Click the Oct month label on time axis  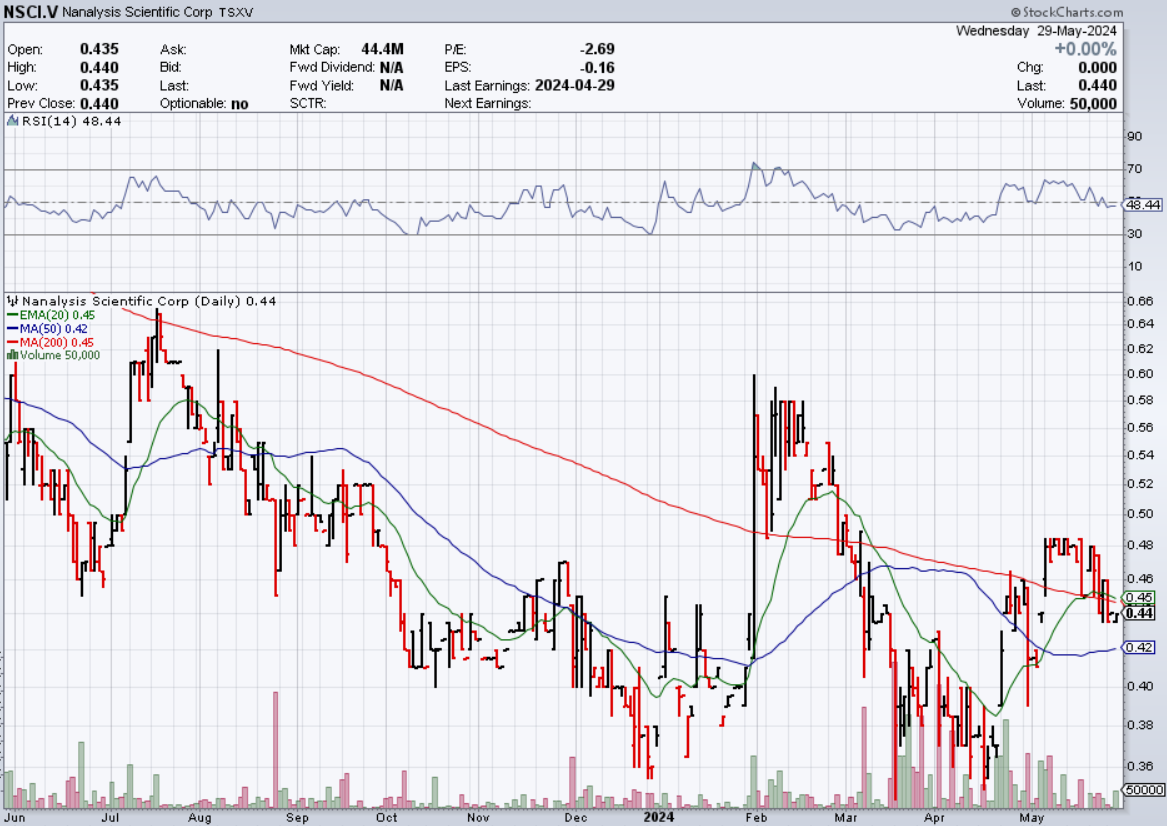point(387,817)
